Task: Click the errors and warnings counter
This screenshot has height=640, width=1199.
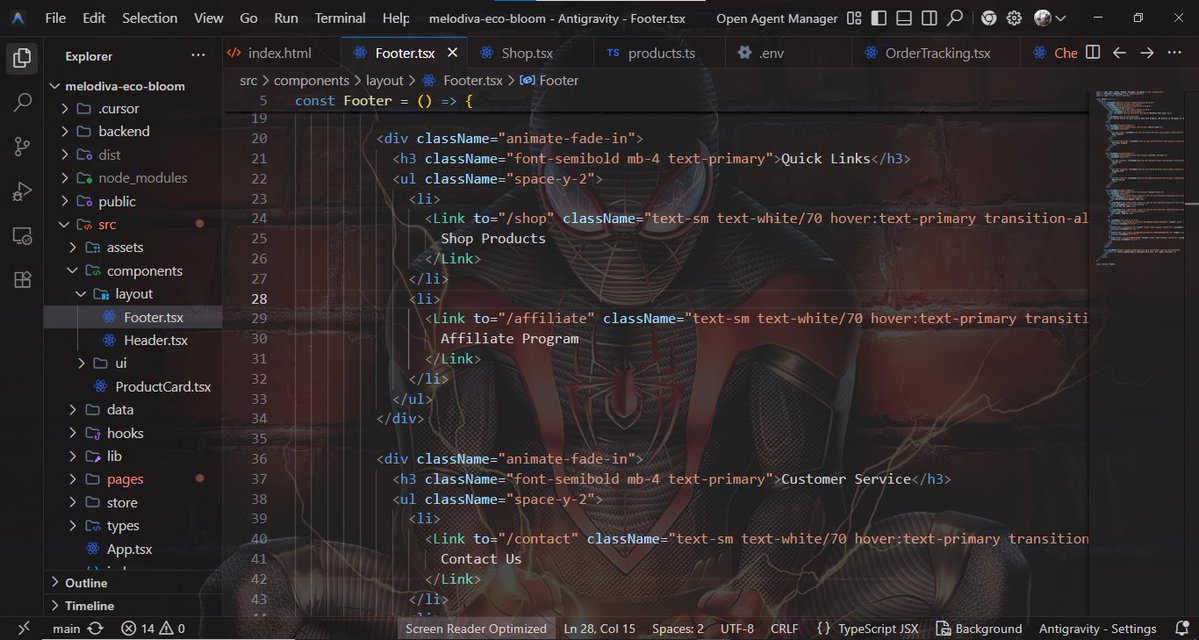Action: [x=153, y=629]
